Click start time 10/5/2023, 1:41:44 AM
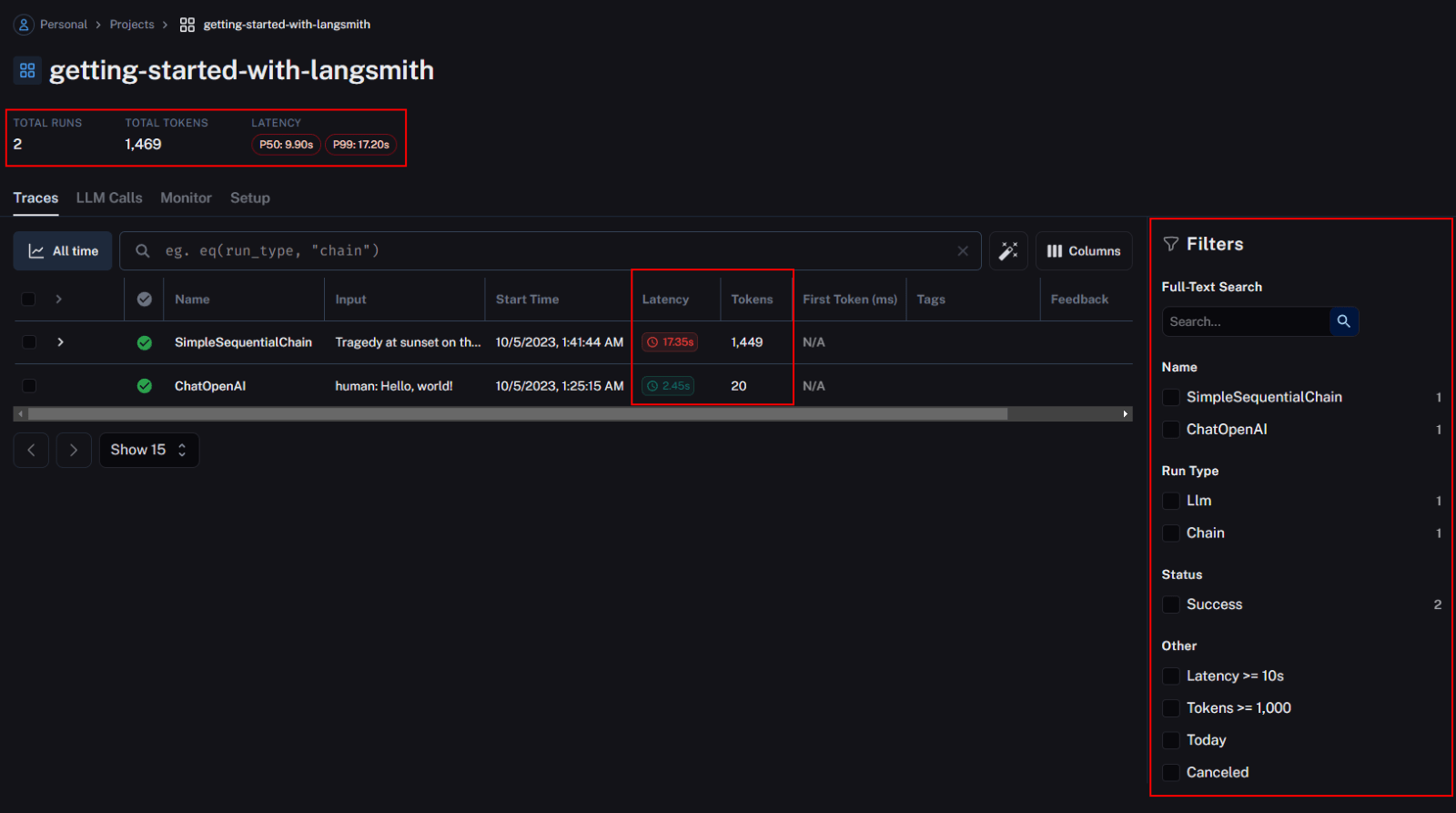 click(560, 342)
